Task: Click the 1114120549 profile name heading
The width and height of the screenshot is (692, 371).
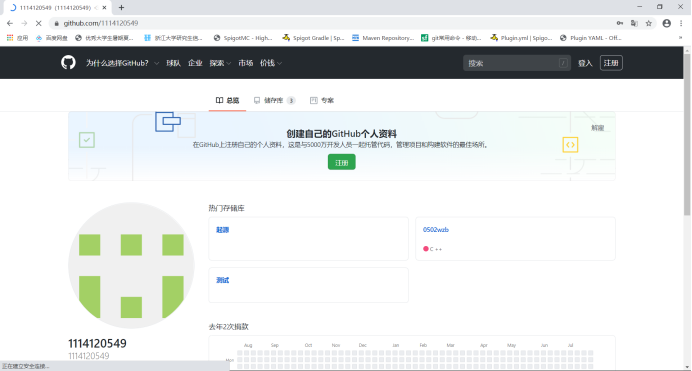Action: tap(97, 343)
